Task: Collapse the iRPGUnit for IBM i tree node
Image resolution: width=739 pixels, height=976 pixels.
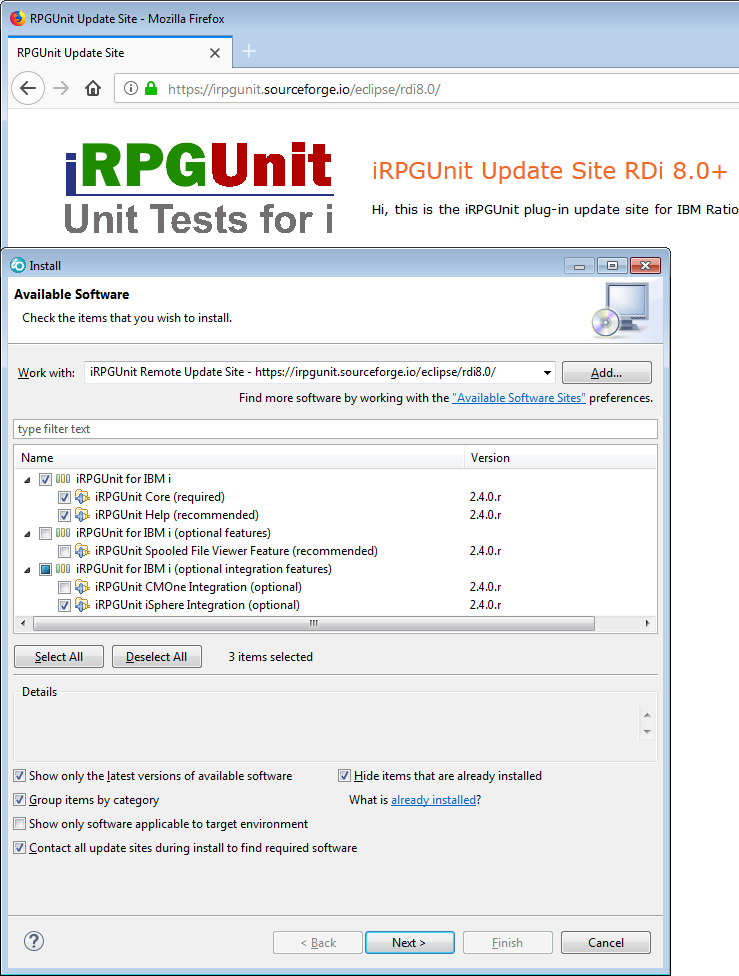Action: click(27, 480)
